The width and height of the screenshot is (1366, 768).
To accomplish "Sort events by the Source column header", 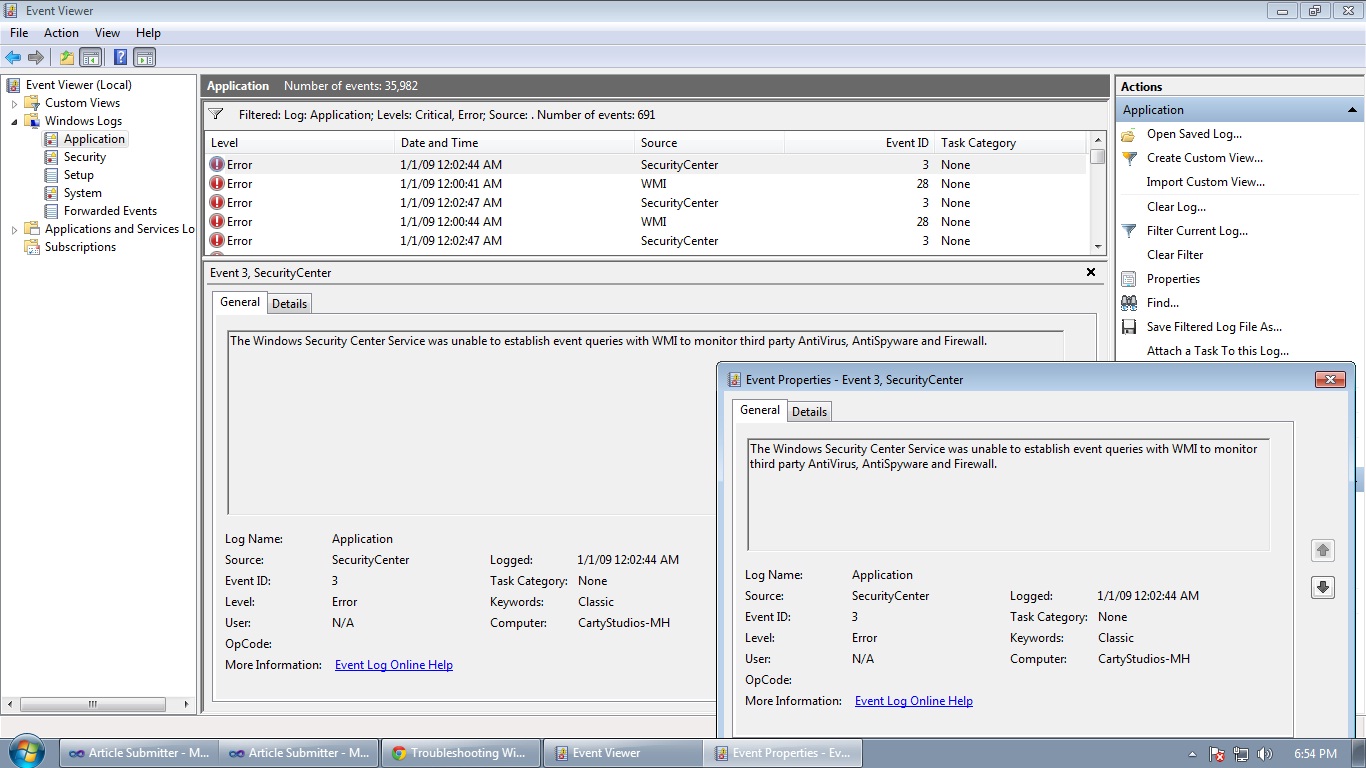I will [709, 143].
